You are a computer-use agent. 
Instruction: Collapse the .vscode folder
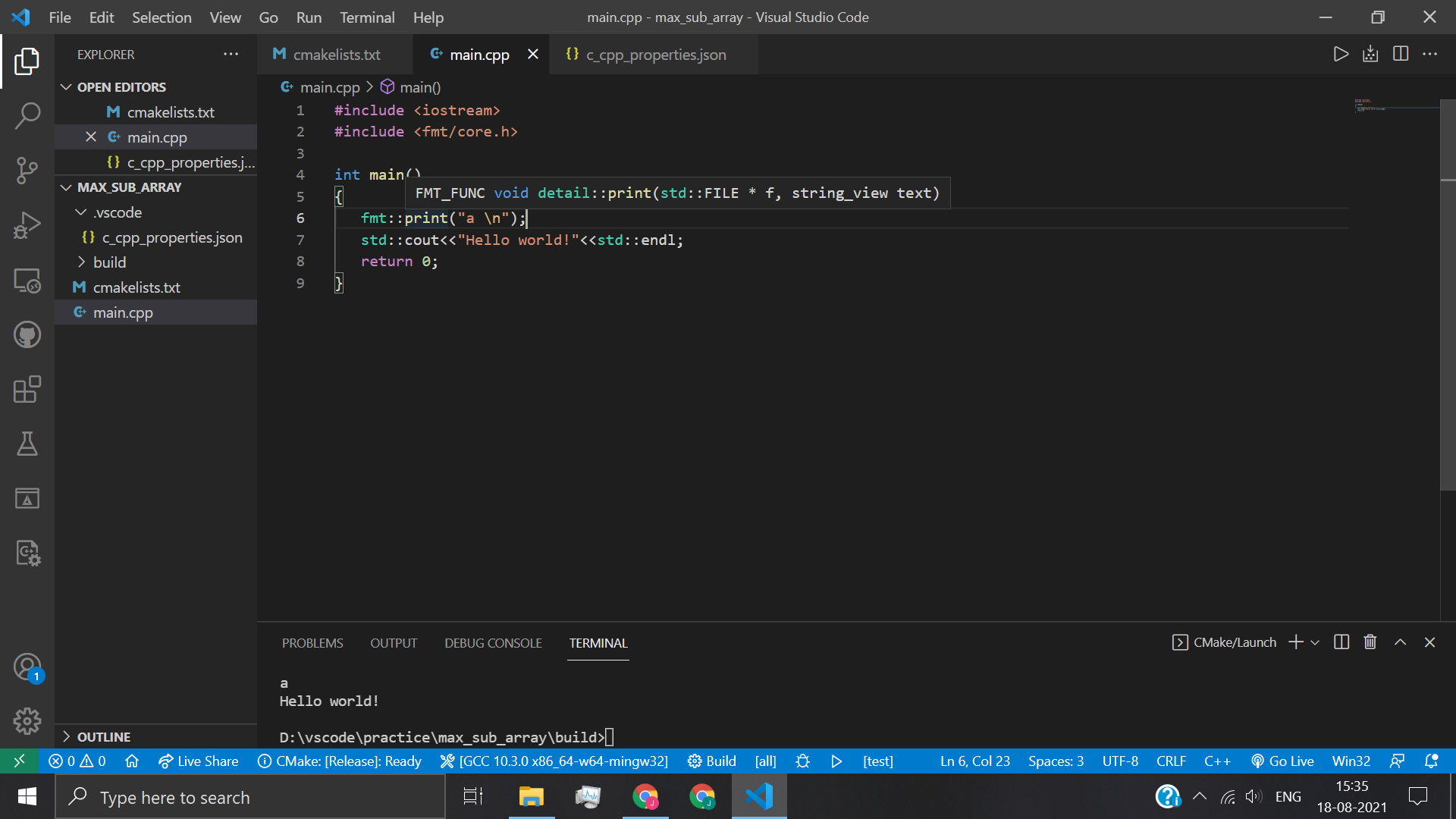click(x=81, y=212)
